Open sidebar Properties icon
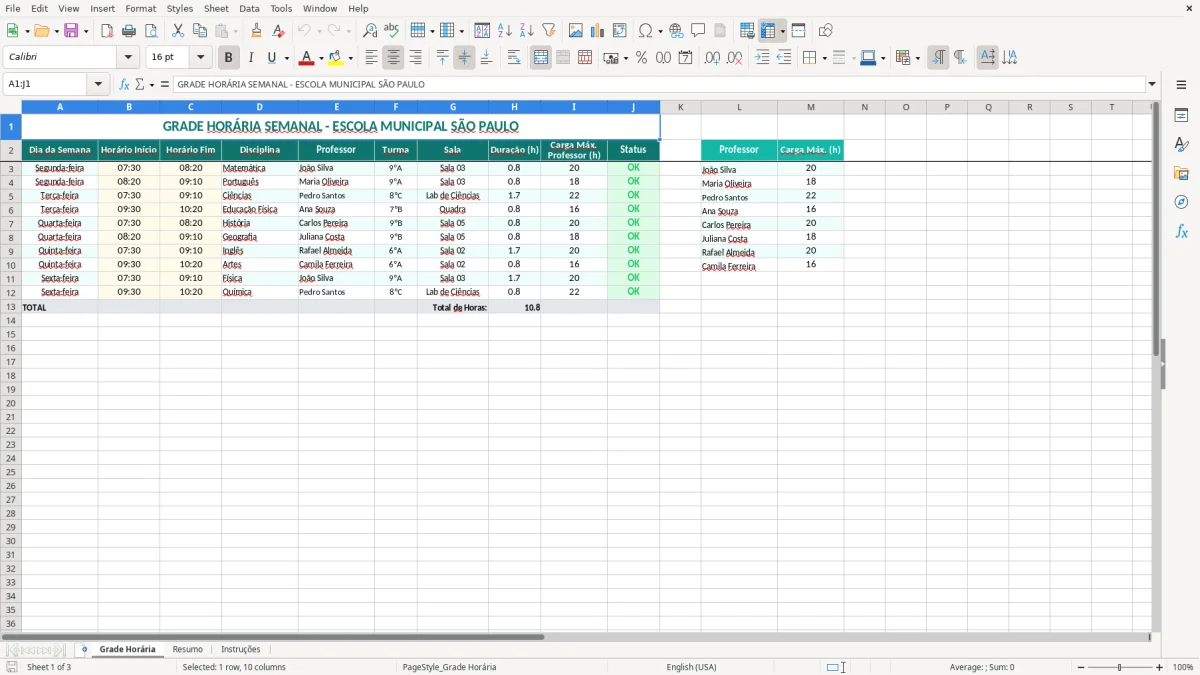 point(1181,116)
